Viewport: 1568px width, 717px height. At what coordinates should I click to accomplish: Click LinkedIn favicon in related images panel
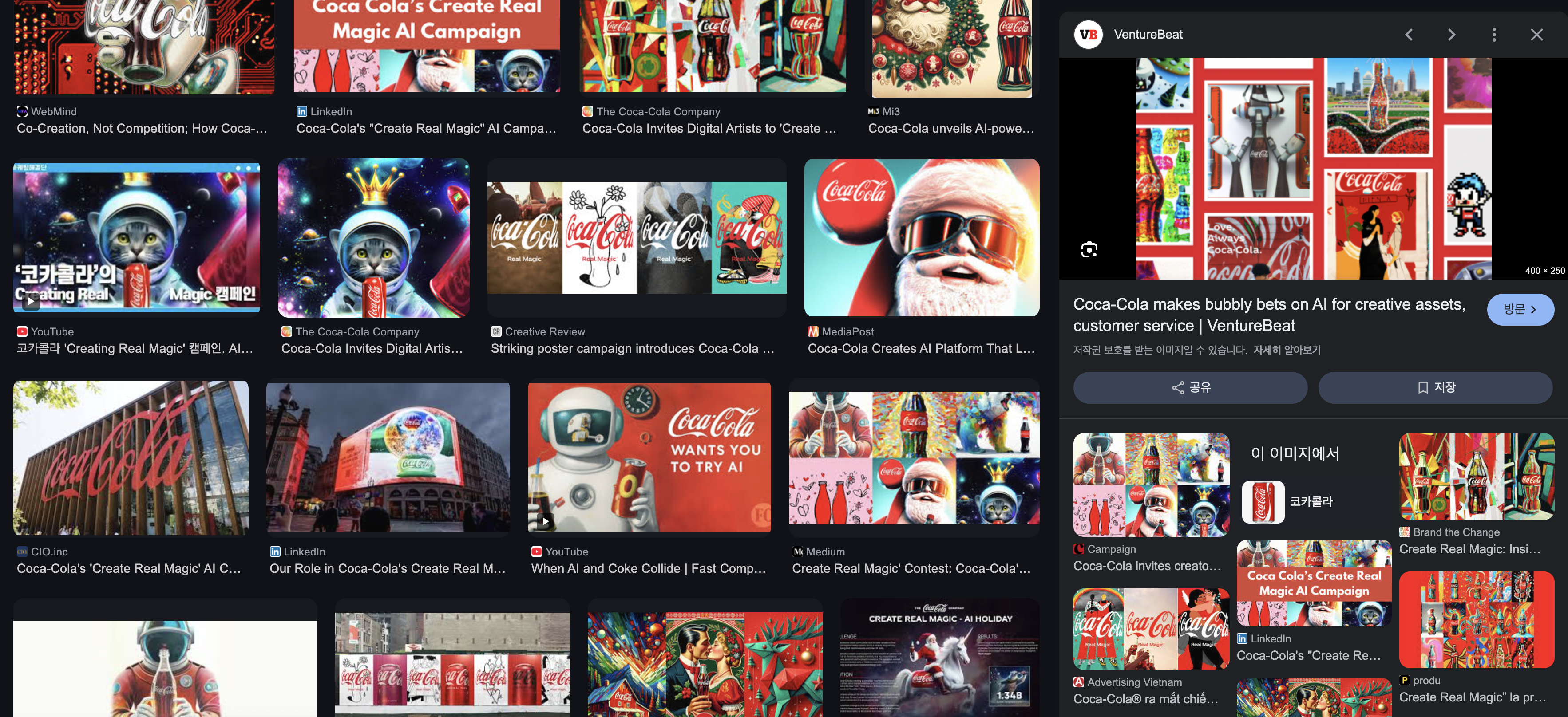1242,638
